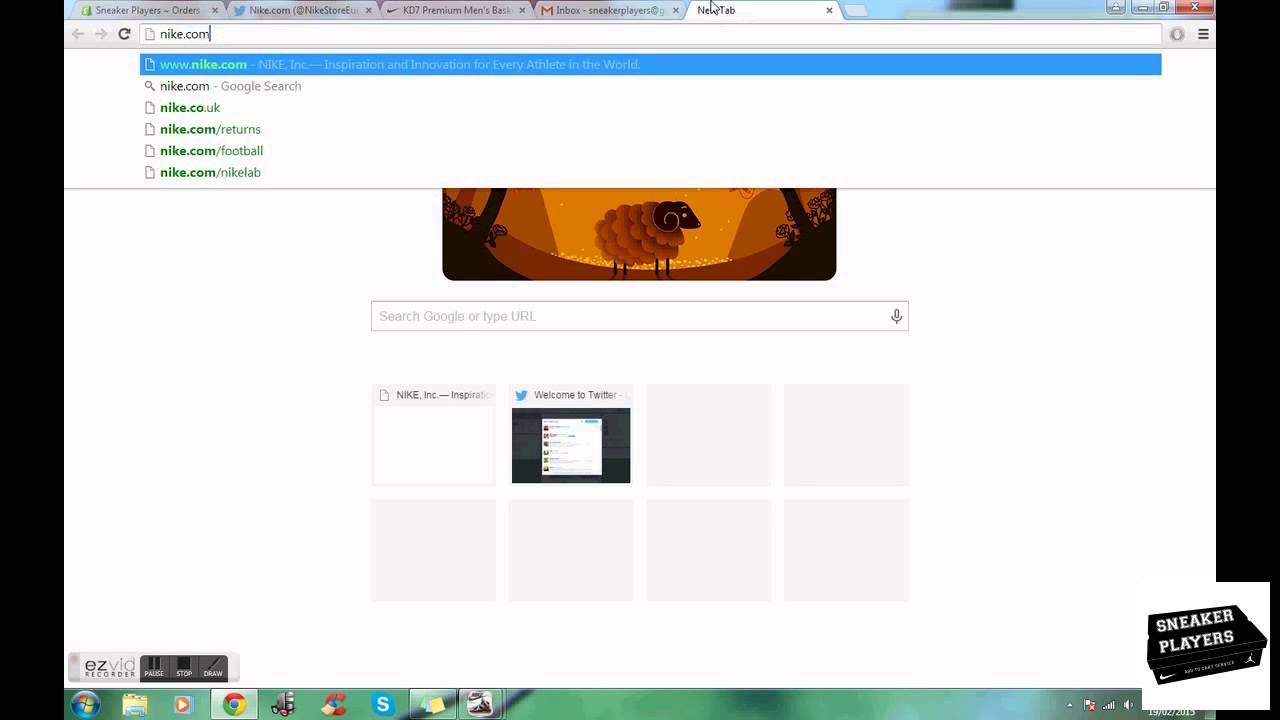This screenshot has height=720, width=1280.
Task: Reload the page with the refresh icon
Action: tap(124, 34)
